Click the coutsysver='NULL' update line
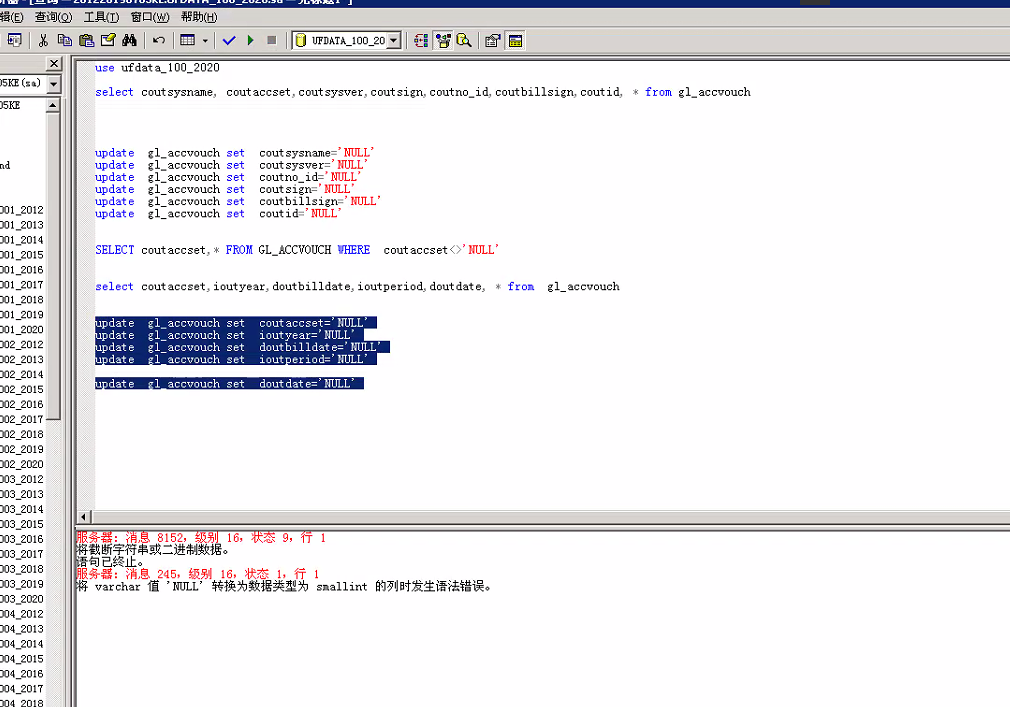The height and width of the screenshot is (707, 1010). [231, 165]
